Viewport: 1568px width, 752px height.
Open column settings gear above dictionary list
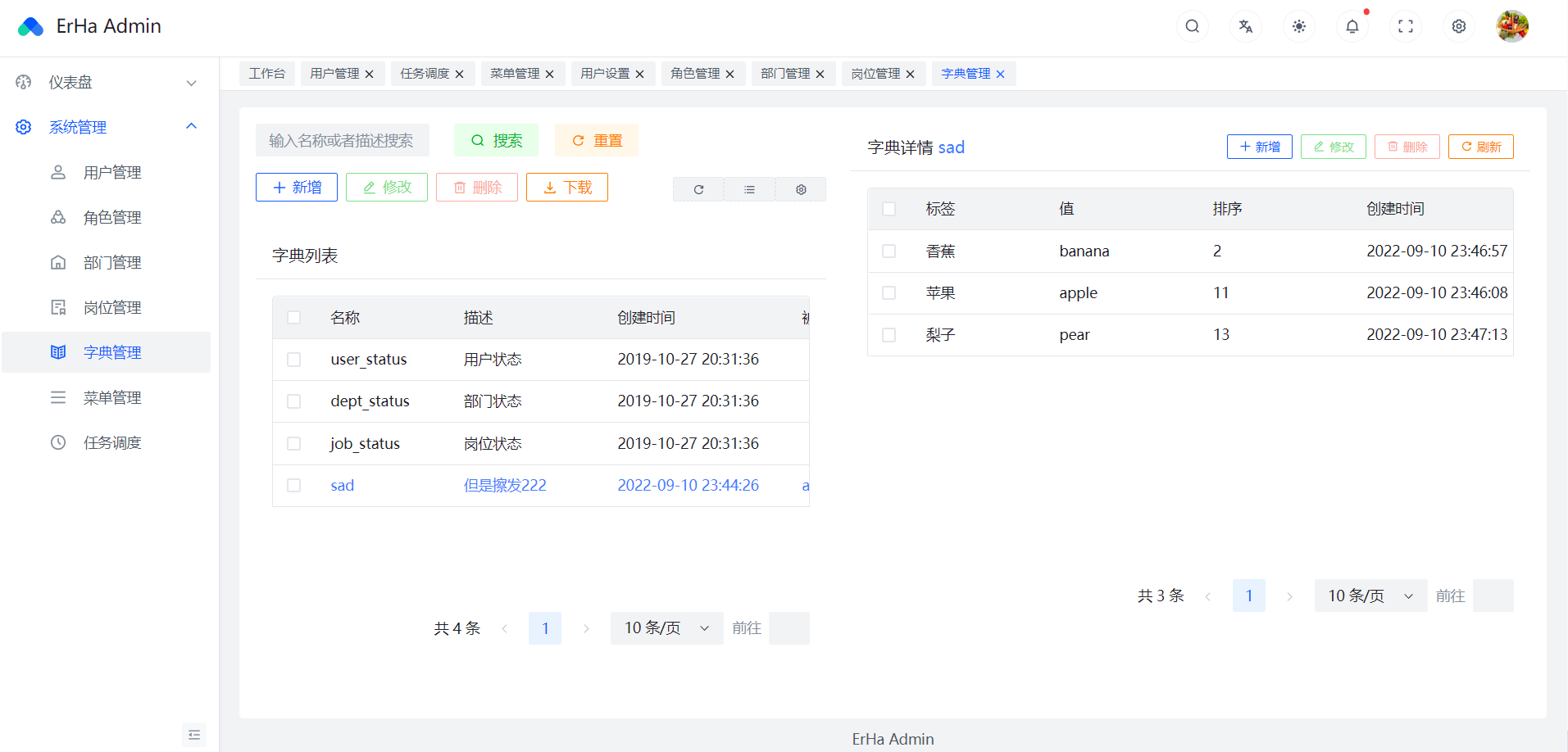click(x=801, y=189)
